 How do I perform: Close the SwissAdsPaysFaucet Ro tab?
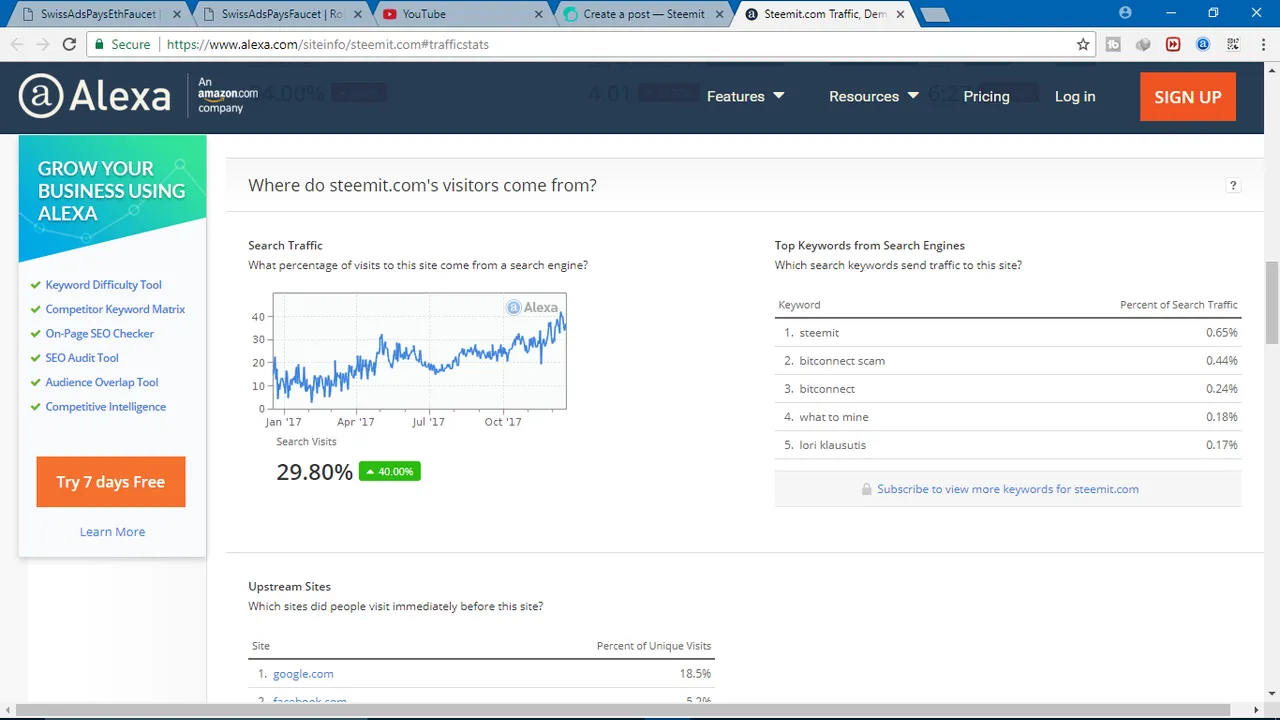(358, 15)
